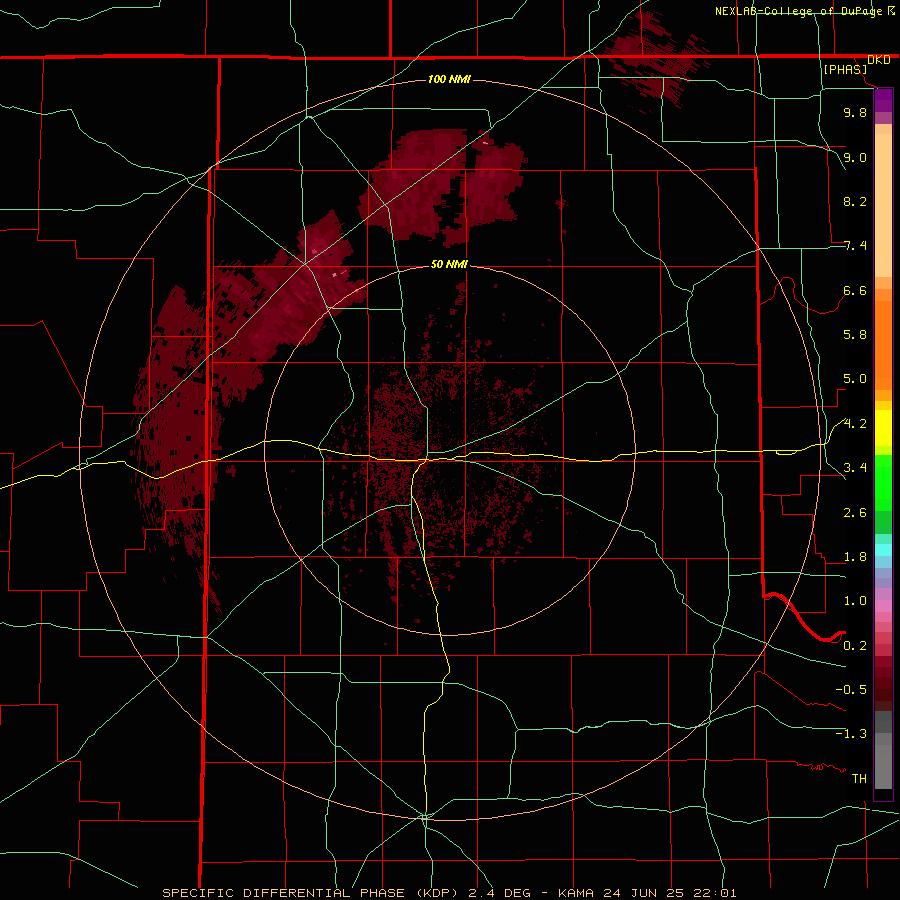This screenshot has width=900, height=900.
Task: Click the 9.0 legend value
Action: click(x=855, y=157)
